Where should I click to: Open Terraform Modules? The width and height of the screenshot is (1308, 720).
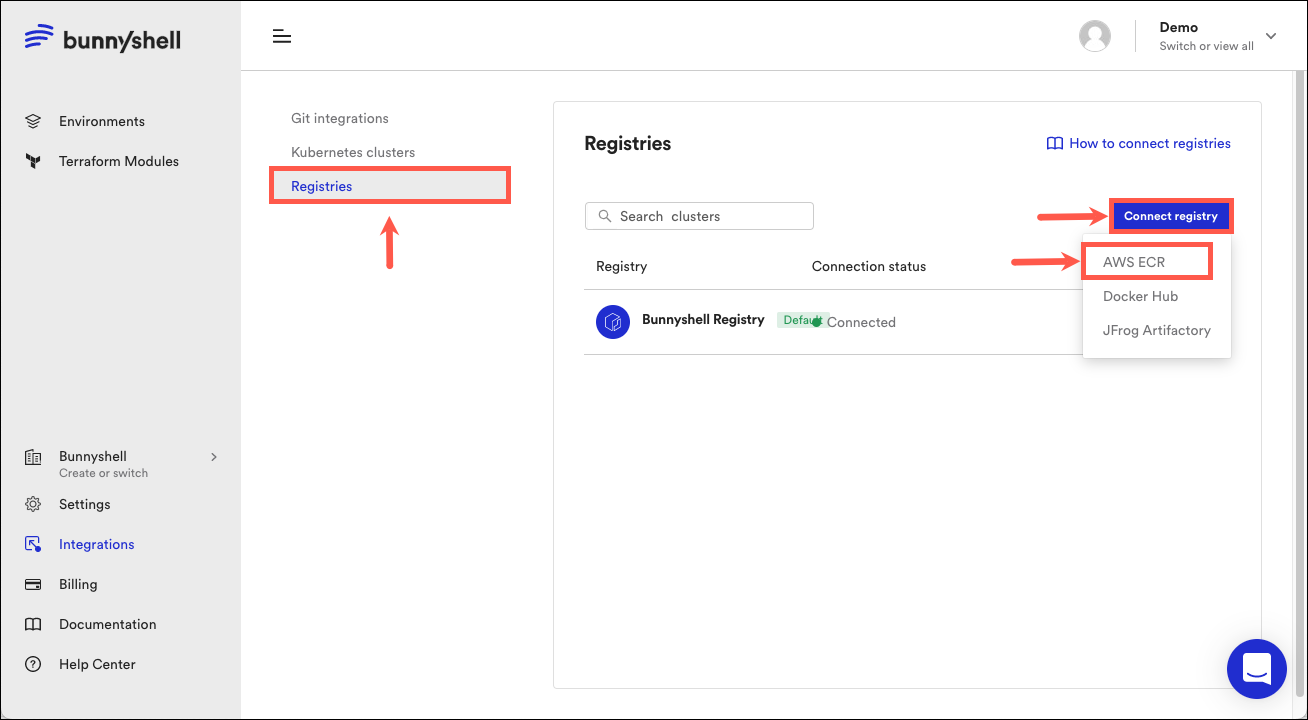119,161
